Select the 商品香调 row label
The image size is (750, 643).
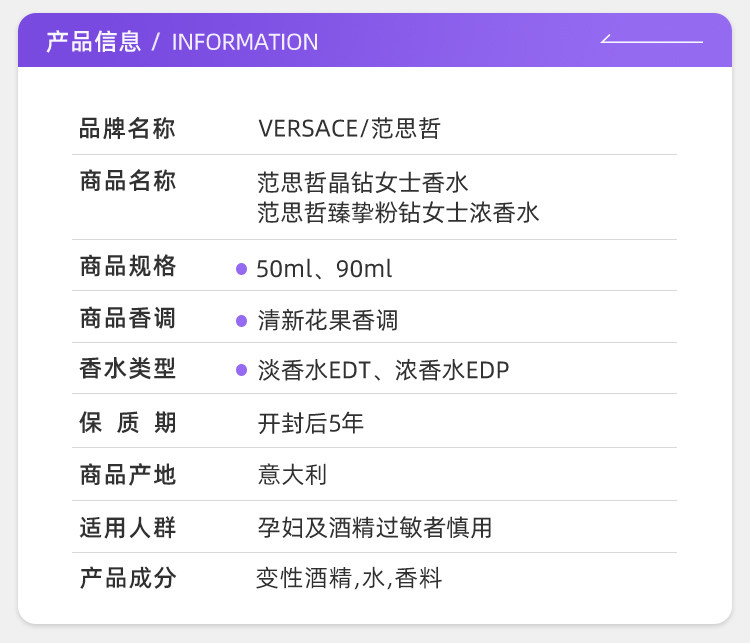coord(127,319)
